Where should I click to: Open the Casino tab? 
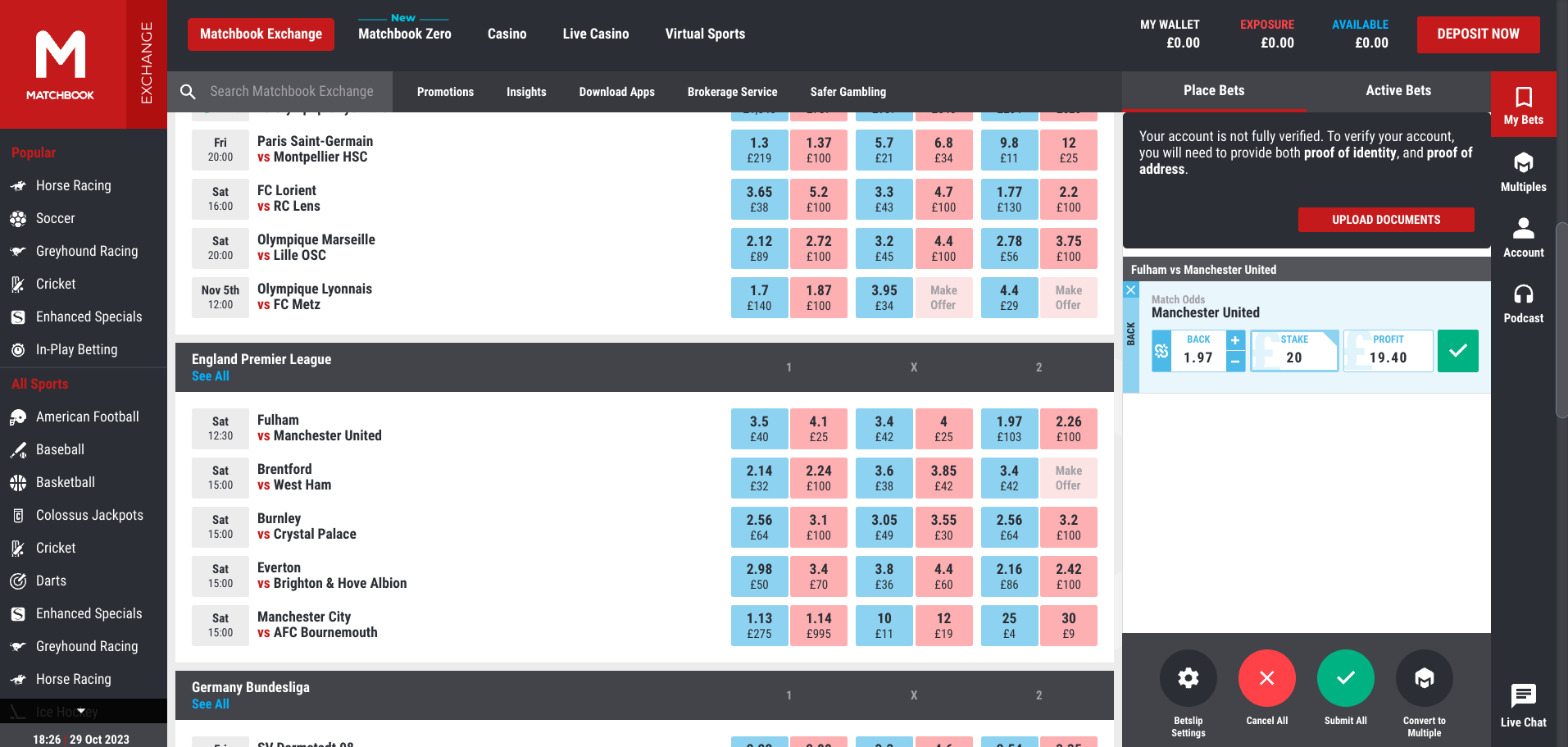click(x=507, y=34)
